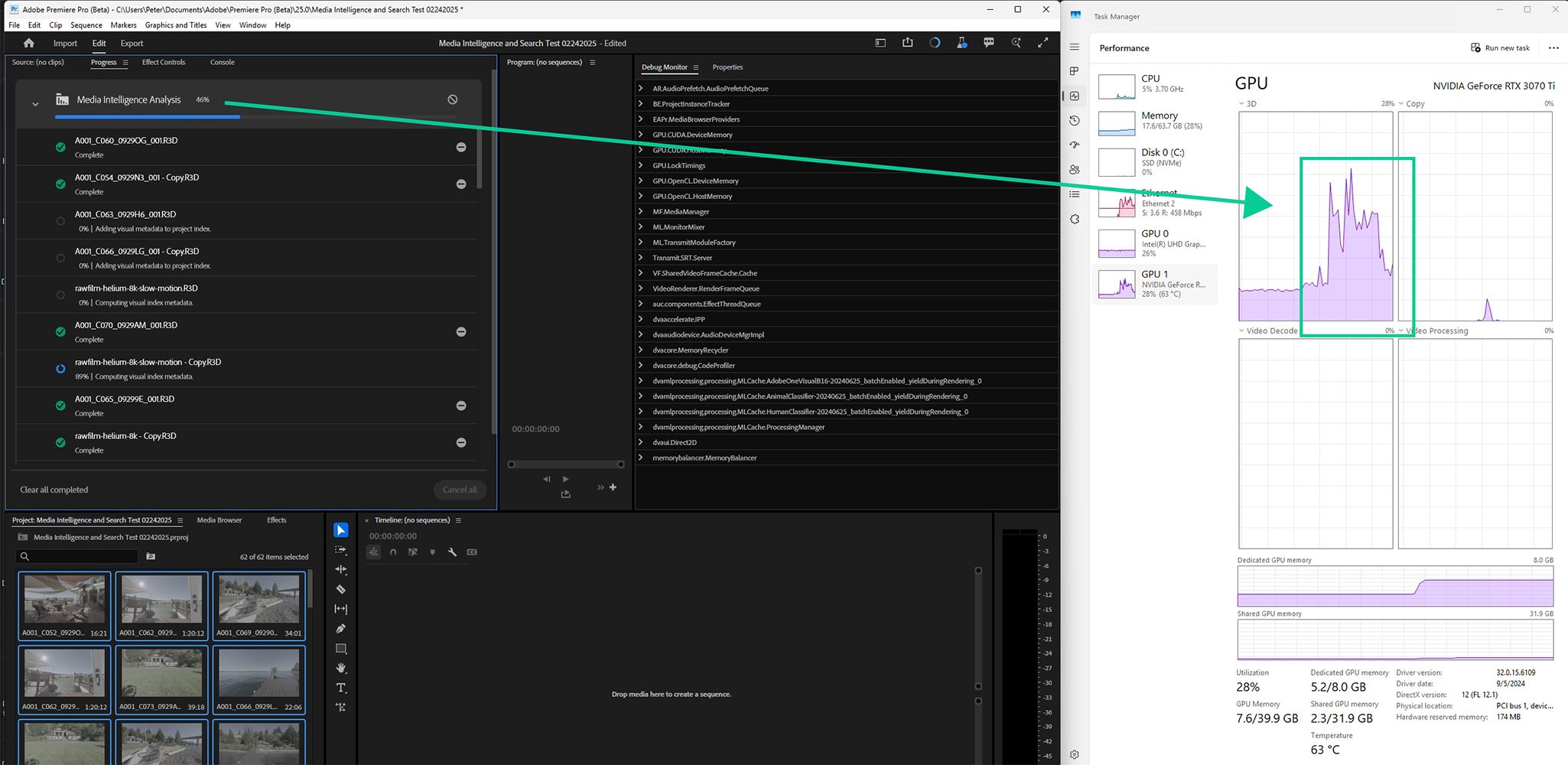Select the Track Select Forward tool
The width and height of the screenshot is (1568, 765).
click(x=340, y=550)
